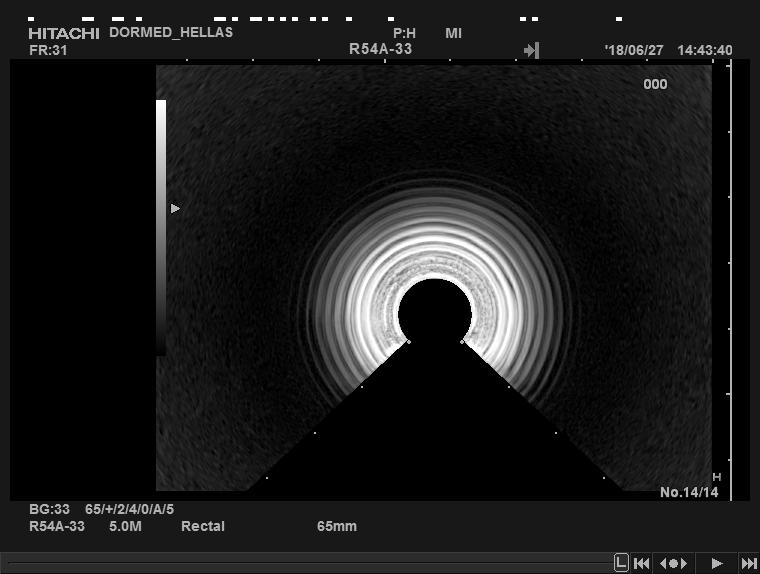Click the gain marker triangle beside grayscale bar
This screenshot has height=574, width=760.
point(175,208)
